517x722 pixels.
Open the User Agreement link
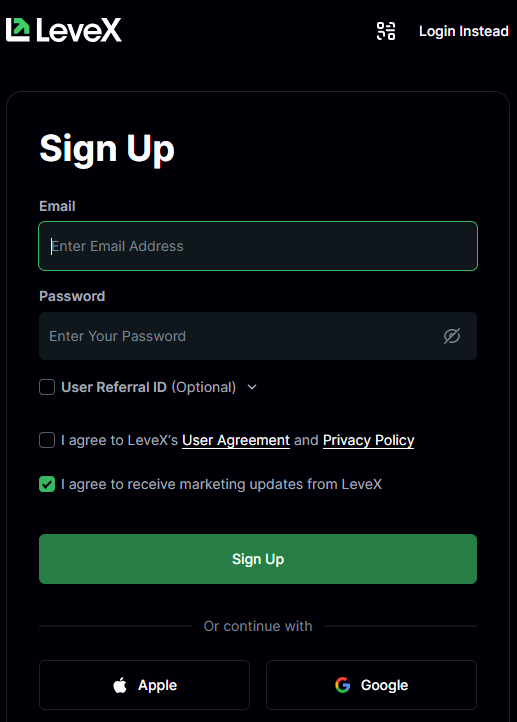point(236,440)
